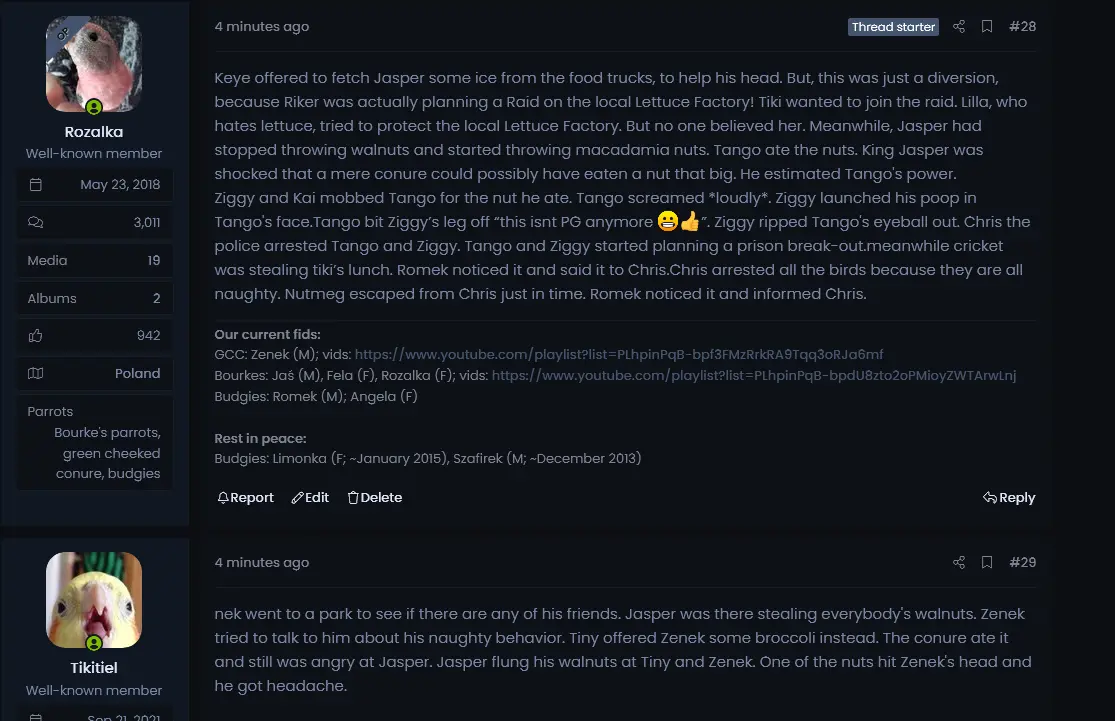The height and width of the screenshot is (721, 1115).
Task: Reply to post #28
Action: (1009, 498)
